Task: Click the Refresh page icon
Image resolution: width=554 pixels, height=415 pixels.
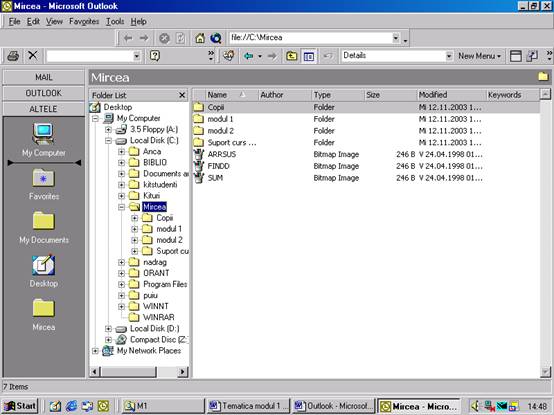Action: tap(180, 38)
